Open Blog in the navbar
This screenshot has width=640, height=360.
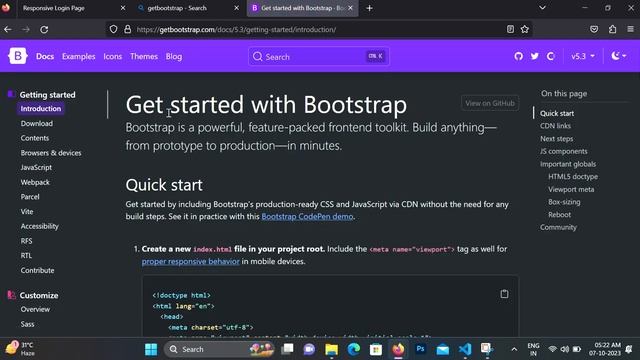point(174,57)
